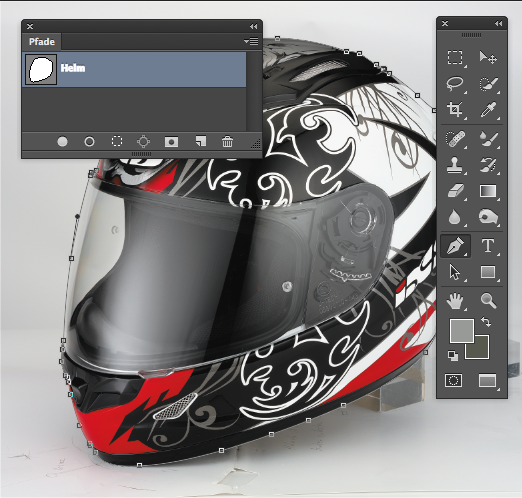Collapse the toolbox panel with double arrows
This screenshot has height=498, width=522.
(x=498, y=23)
